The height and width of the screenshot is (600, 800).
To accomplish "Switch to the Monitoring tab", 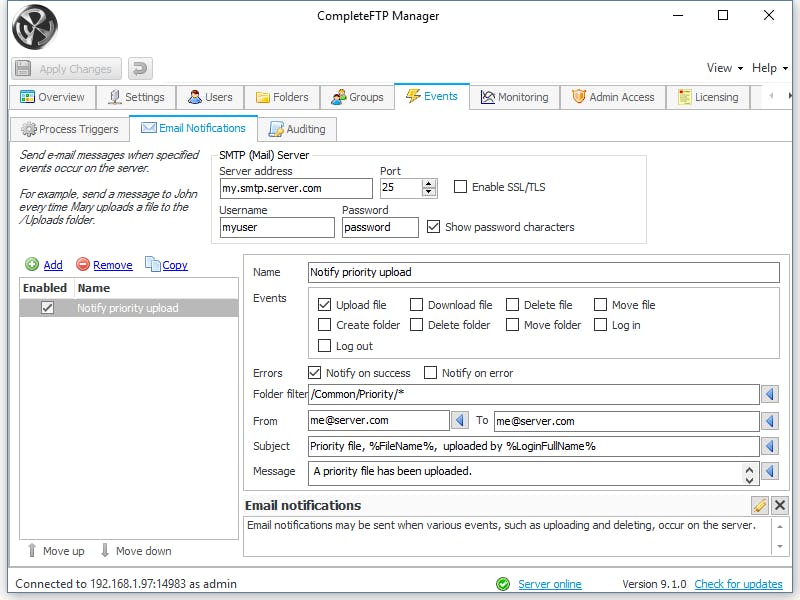I will 515,97.
